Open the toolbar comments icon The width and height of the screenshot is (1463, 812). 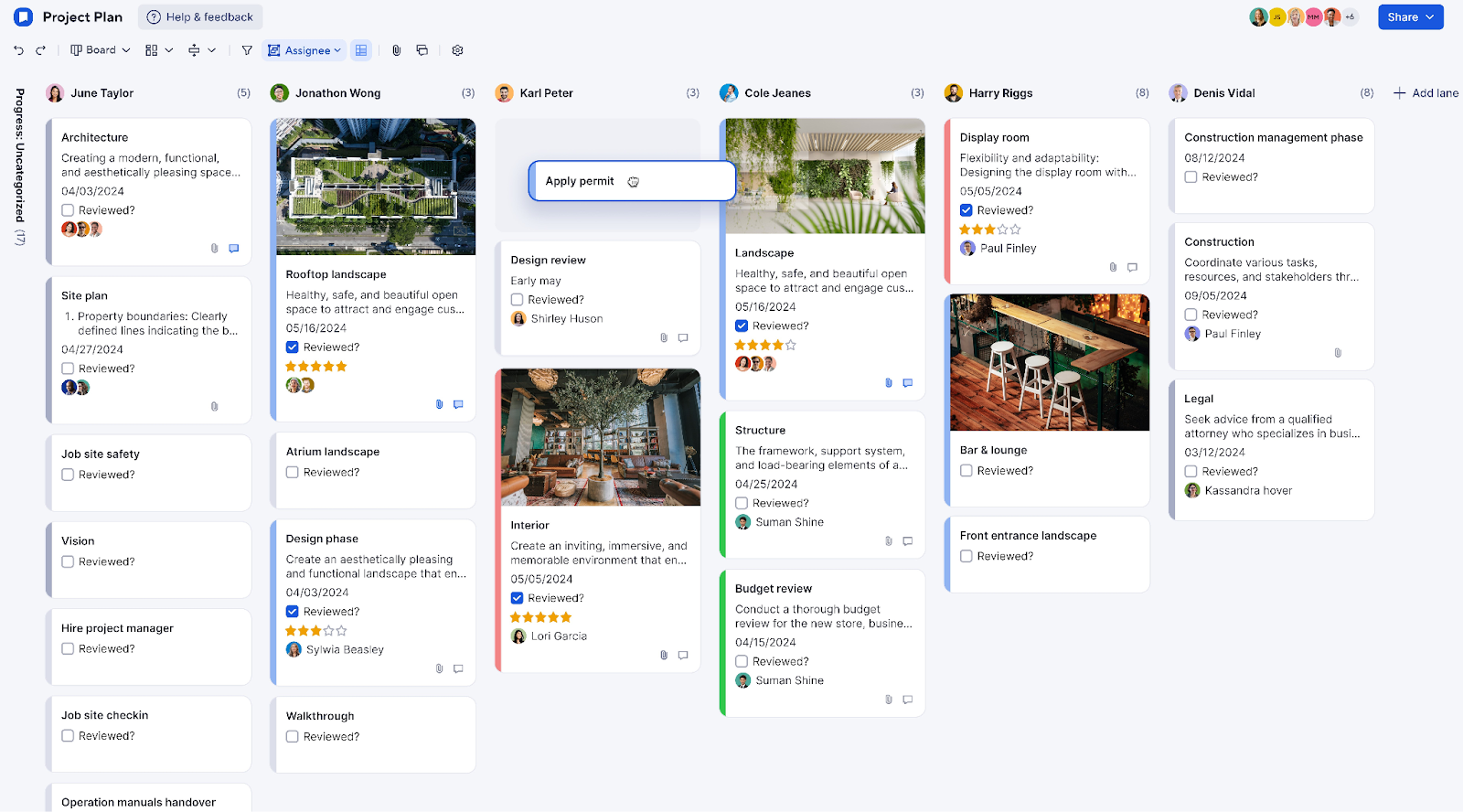(x=422, y=50)
